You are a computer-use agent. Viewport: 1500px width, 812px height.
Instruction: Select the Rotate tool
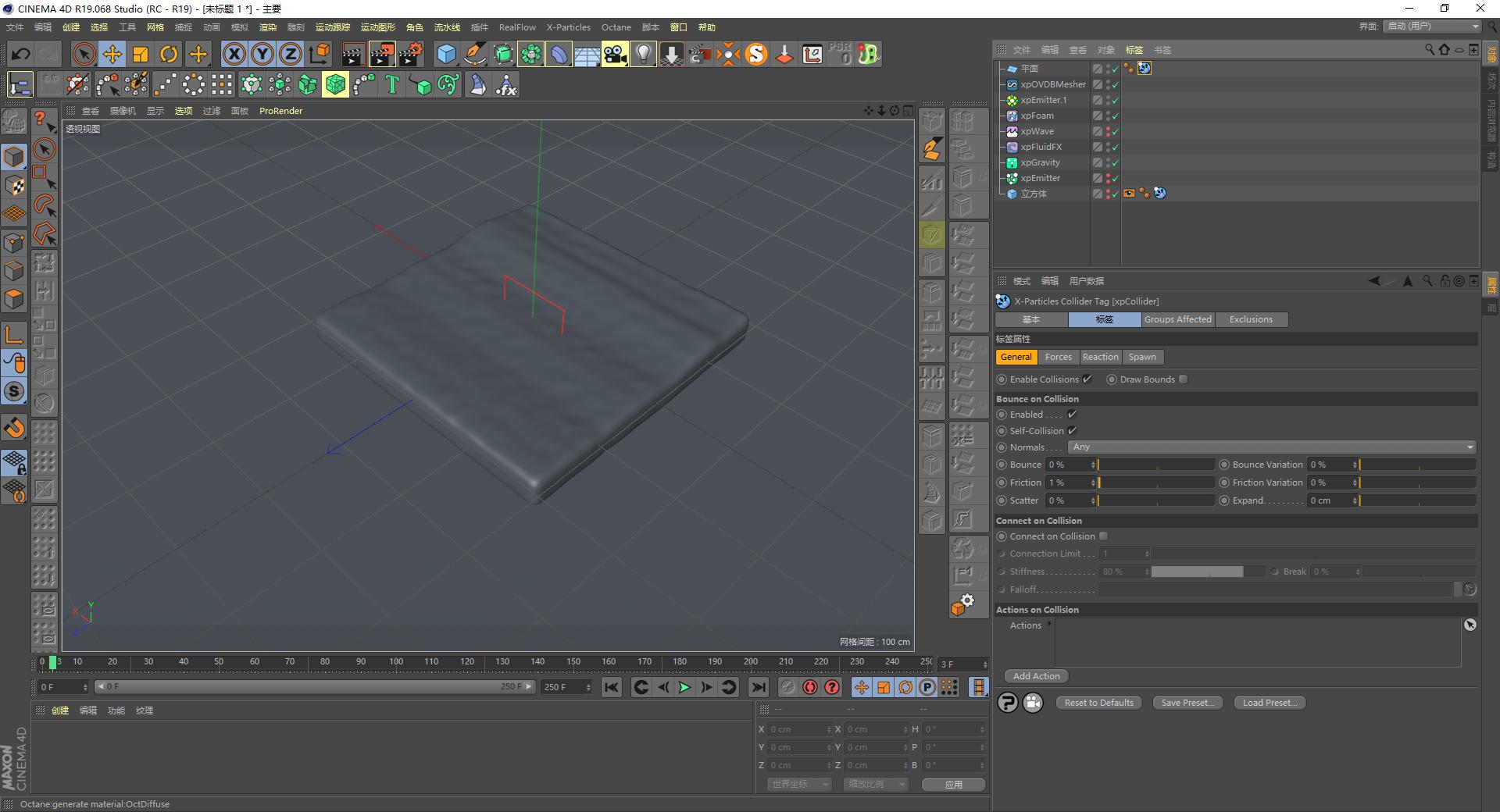pos(170,54)
